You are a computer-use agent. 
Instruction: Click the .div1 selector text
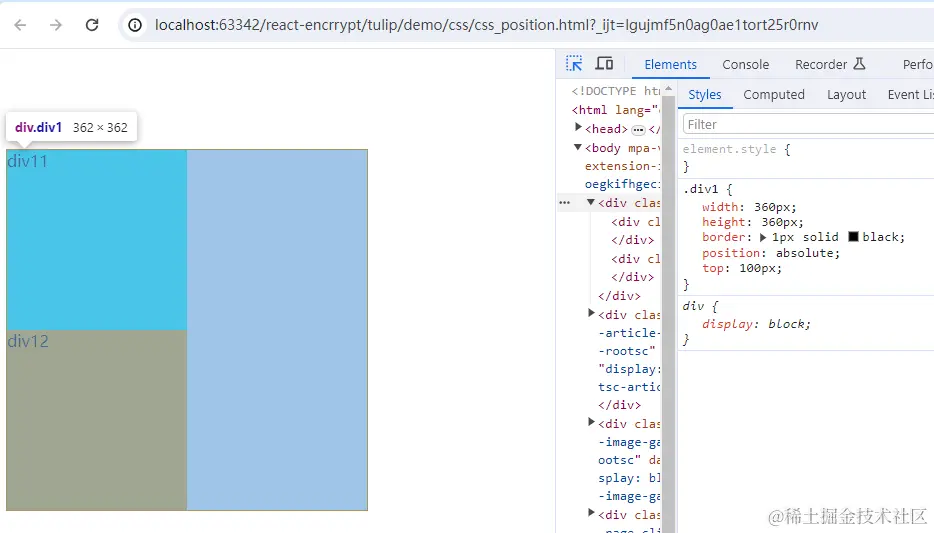pos(700,189)
